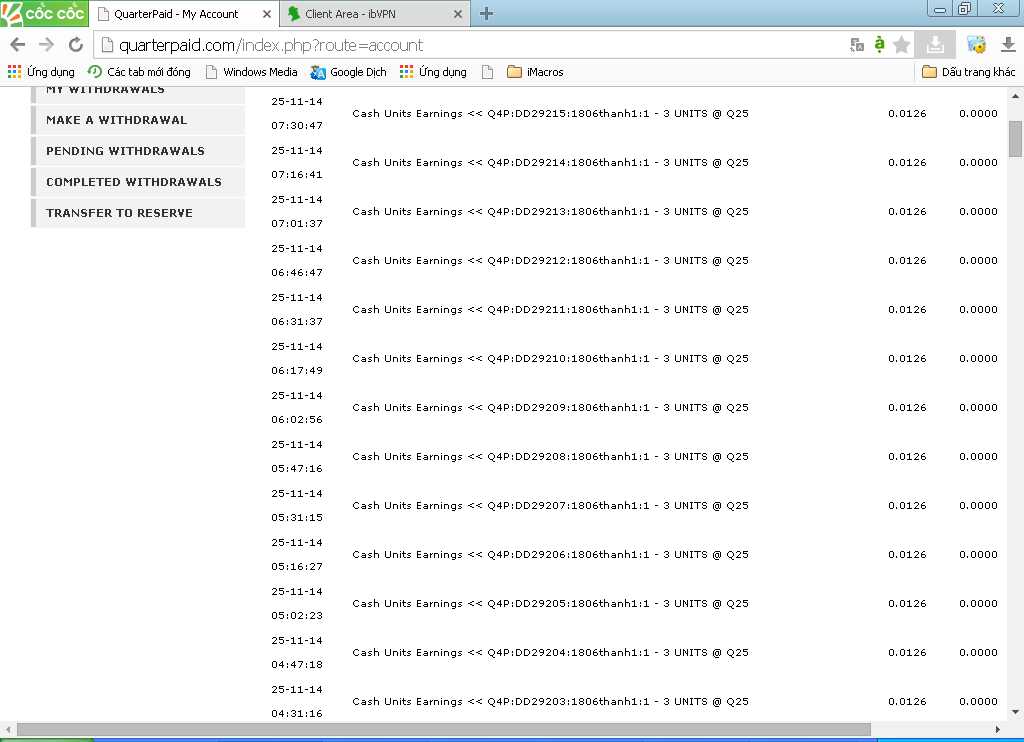Screen dimensions: 1024x742
Task: Open the first Ứng dụng apps bookmark
Action: 41,72
